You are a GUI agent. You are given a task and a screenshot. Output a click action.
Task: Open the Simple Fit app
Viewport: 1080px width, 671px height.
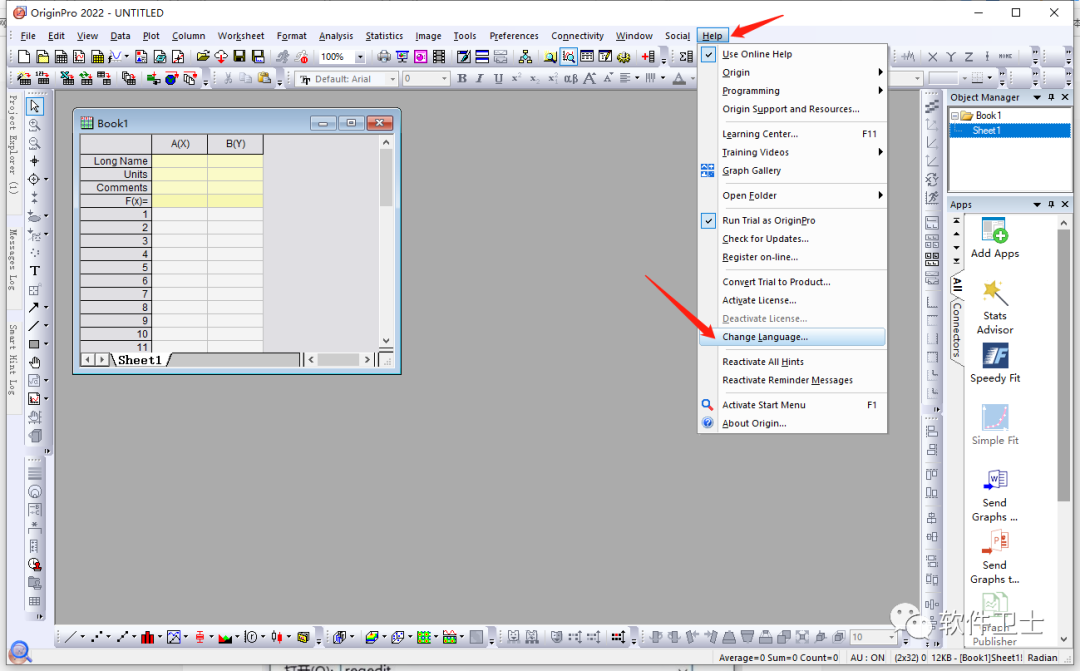pos(995,425)
